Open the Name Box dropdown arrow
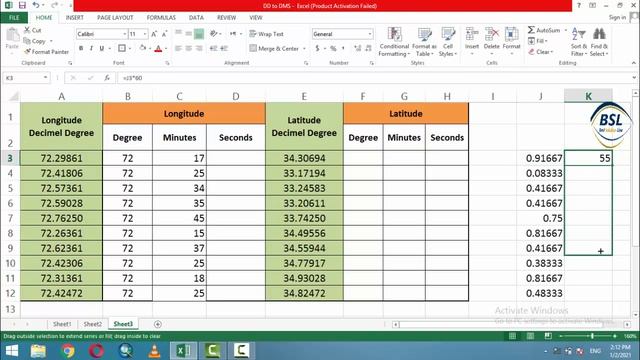640x360 pixels. tap(45, 78)
